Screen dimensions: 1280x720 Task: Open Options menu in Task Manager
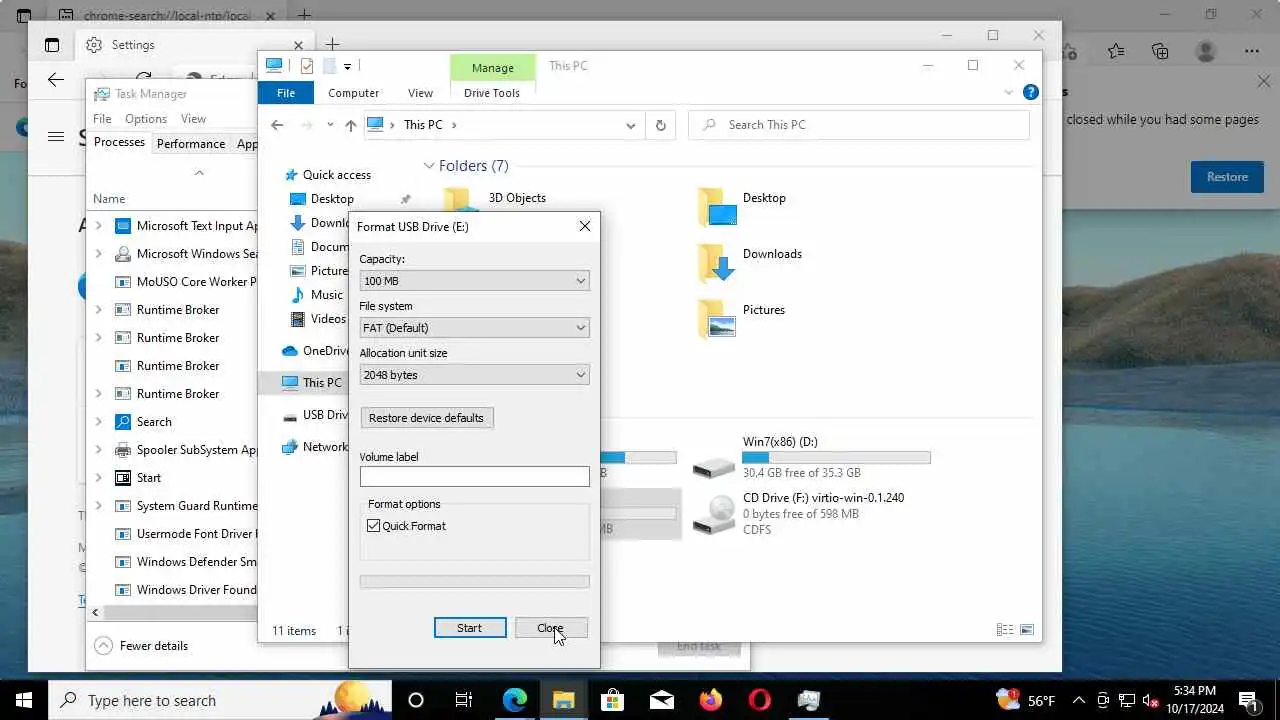(146, 119)
